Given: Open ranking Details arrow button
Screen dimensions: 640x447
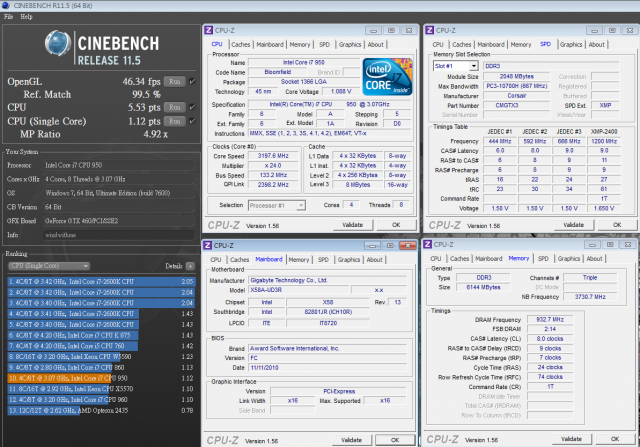Looking at the screenshot, I should tap(190, 266).
